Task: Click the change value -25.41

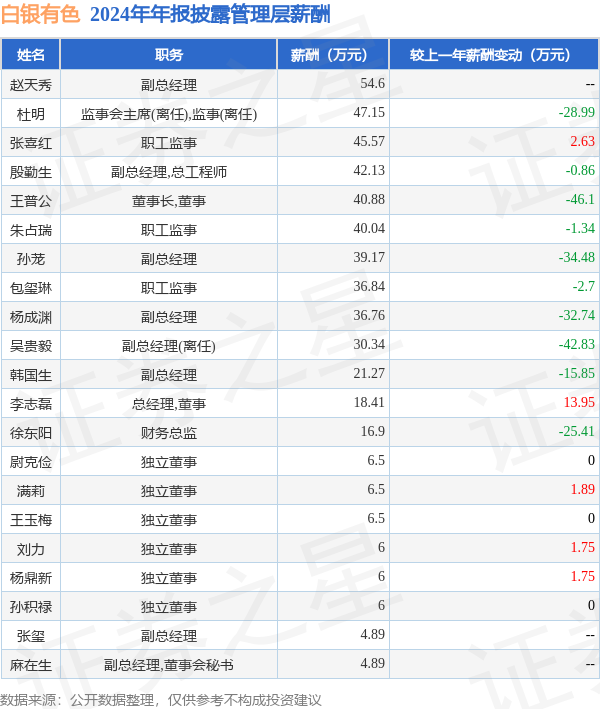Action: pos(576,431)
